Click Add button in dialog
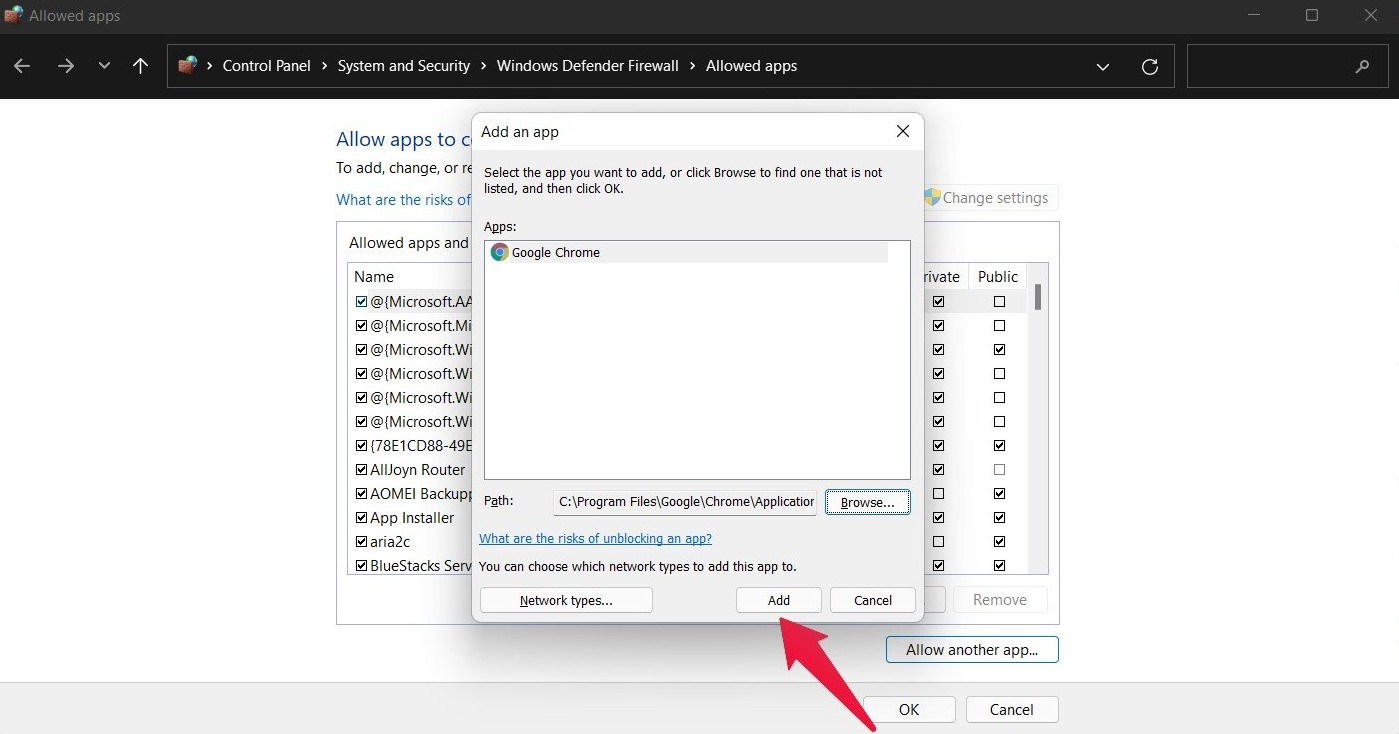This screenshot has width=1399, height=734. [779, 600]
